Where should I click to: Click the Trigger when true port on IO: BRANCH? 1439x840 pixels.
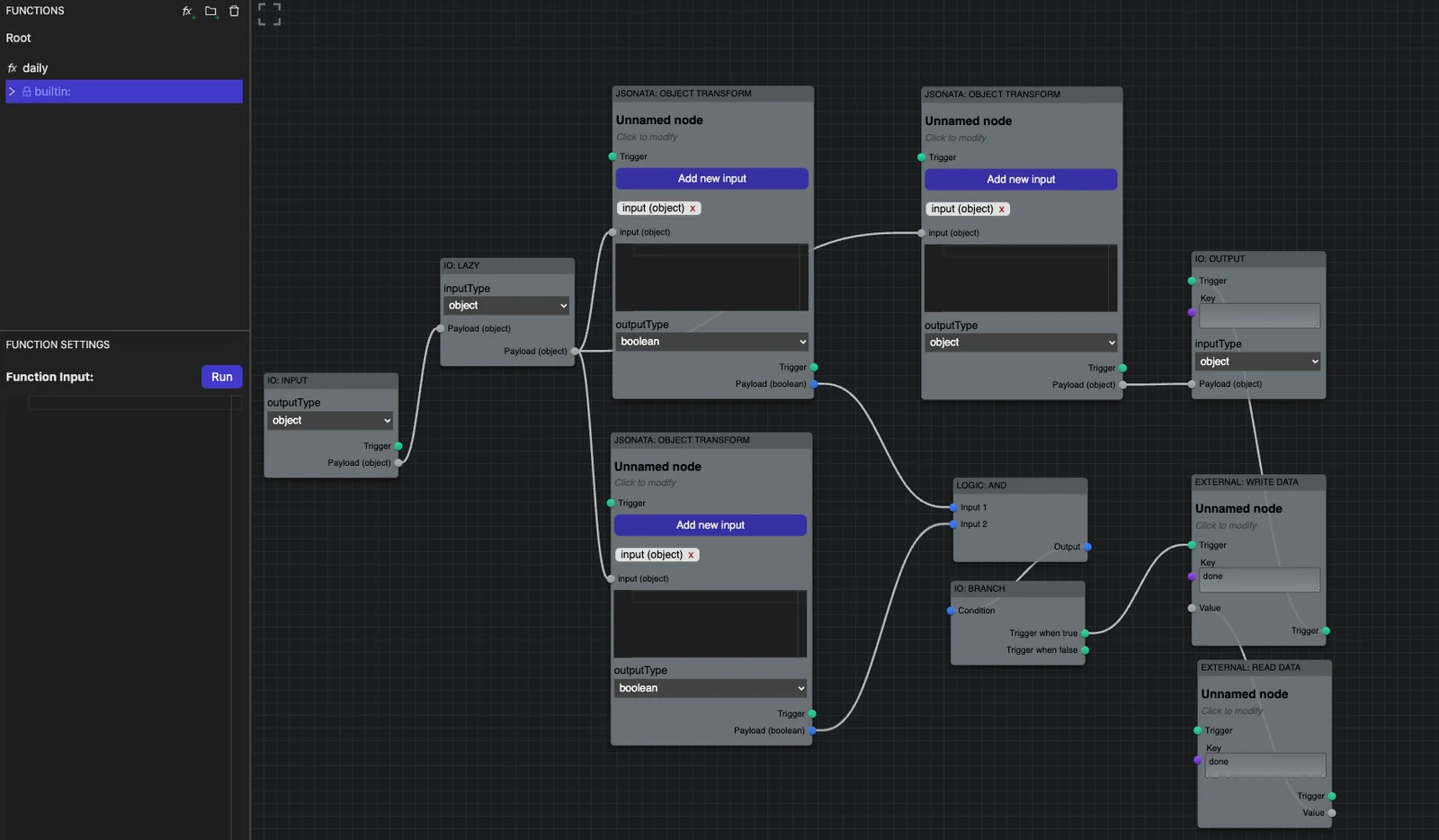tap(1086, 633)
